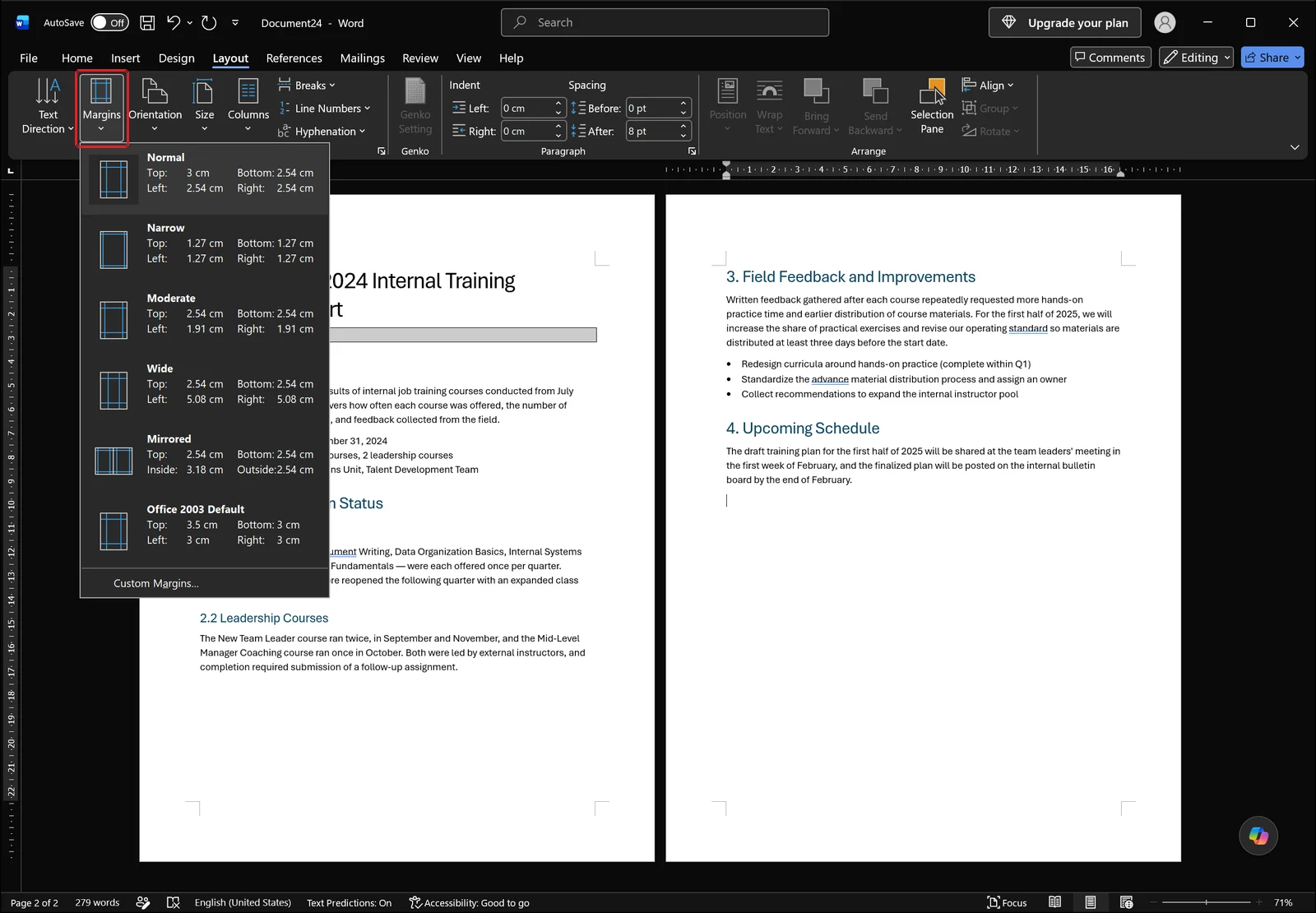Image resolution: width=1316 pixels, height=913 pixels.
Task: Switch to the References tab
Action: [294, 58]
